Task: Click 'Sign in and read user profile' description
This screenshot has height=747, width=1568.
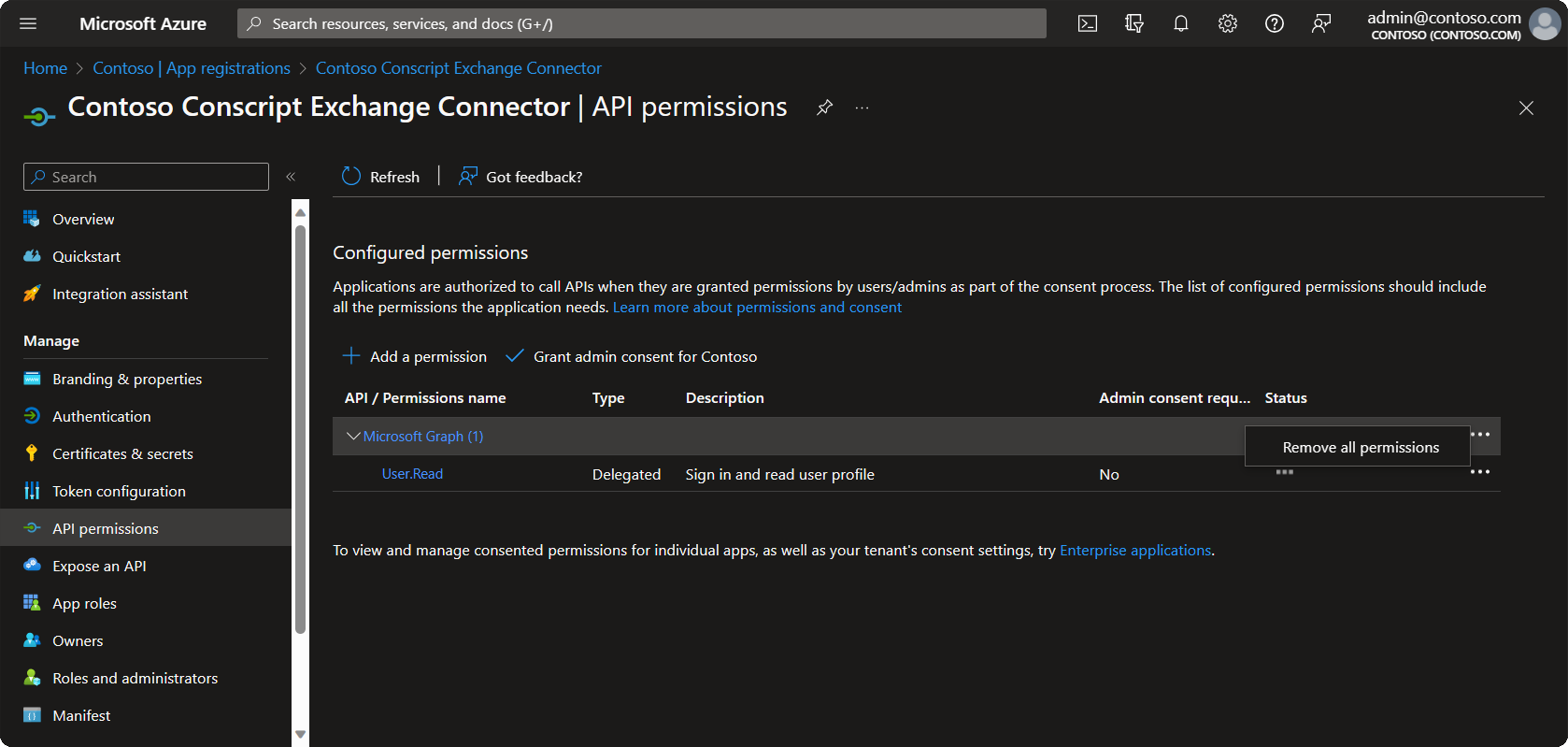Action: tap(780, 475)
